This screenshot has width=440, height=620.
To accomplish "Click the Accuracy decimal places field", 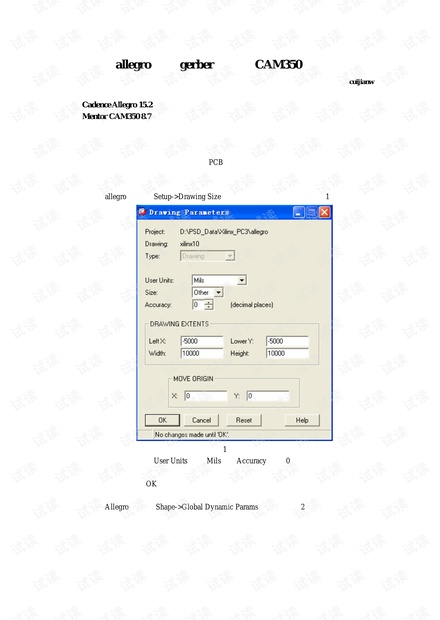I will 198,304.
